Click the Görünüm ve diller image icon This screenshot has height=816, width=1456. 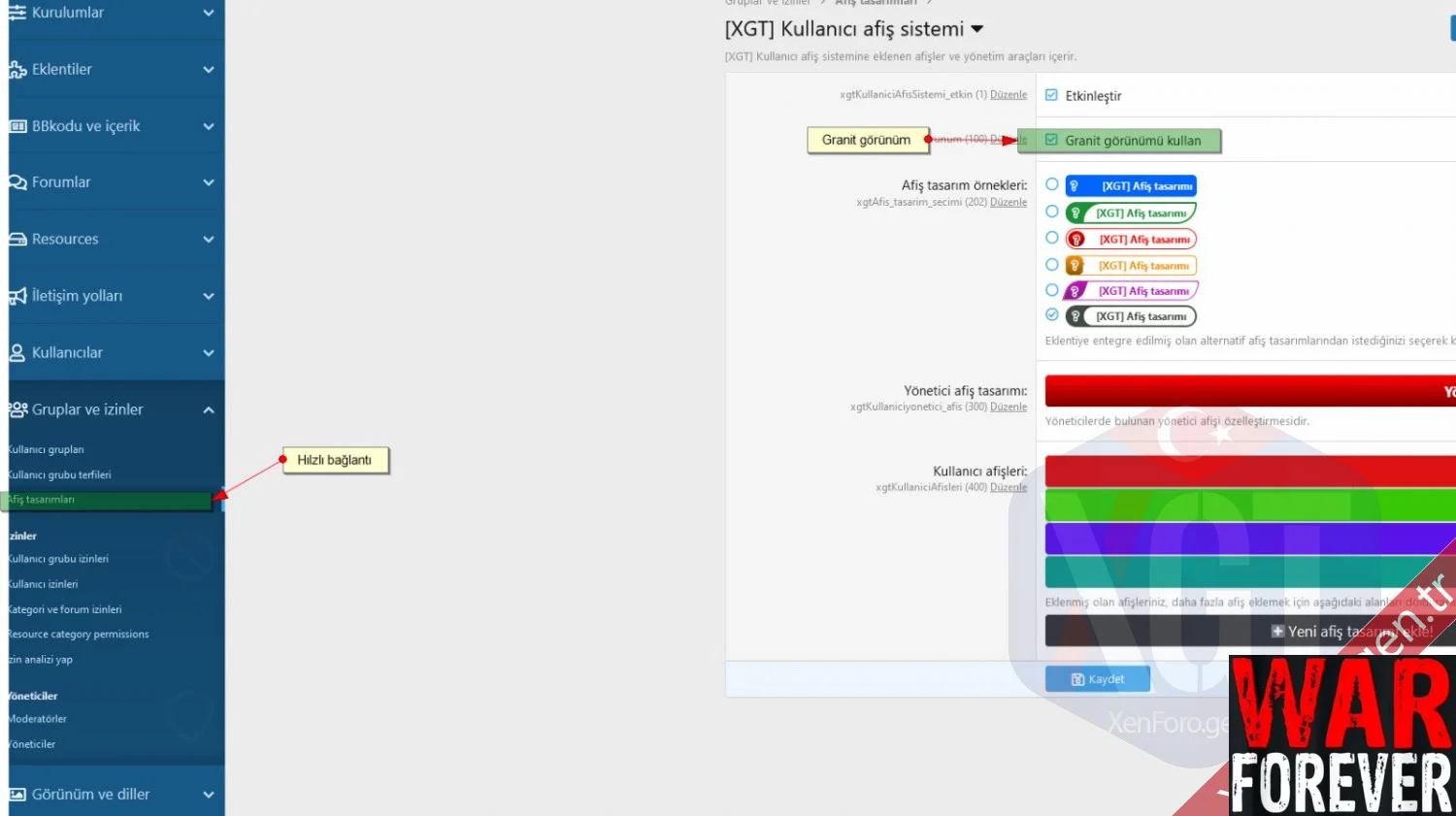tap(17, 795)
